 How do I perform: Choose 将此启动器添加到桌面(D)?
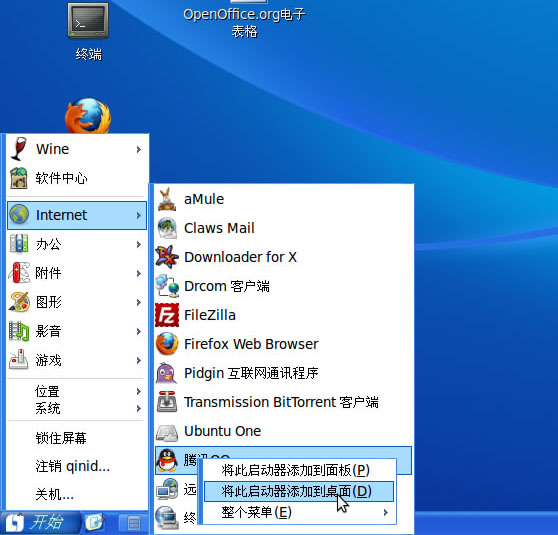click(299, 491)
